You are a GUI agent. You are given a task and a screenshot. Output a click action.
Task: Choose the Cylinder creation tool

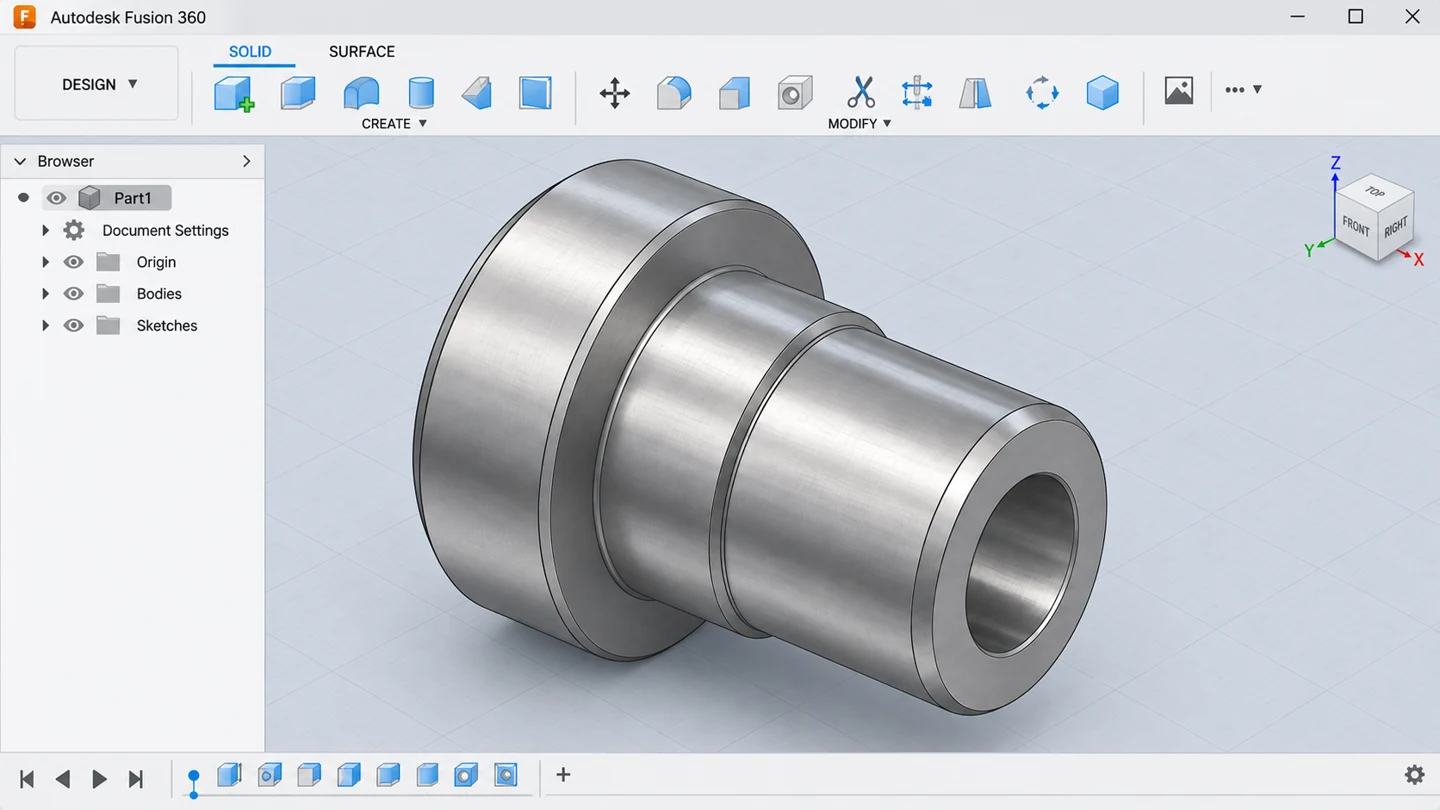[421, 93]
